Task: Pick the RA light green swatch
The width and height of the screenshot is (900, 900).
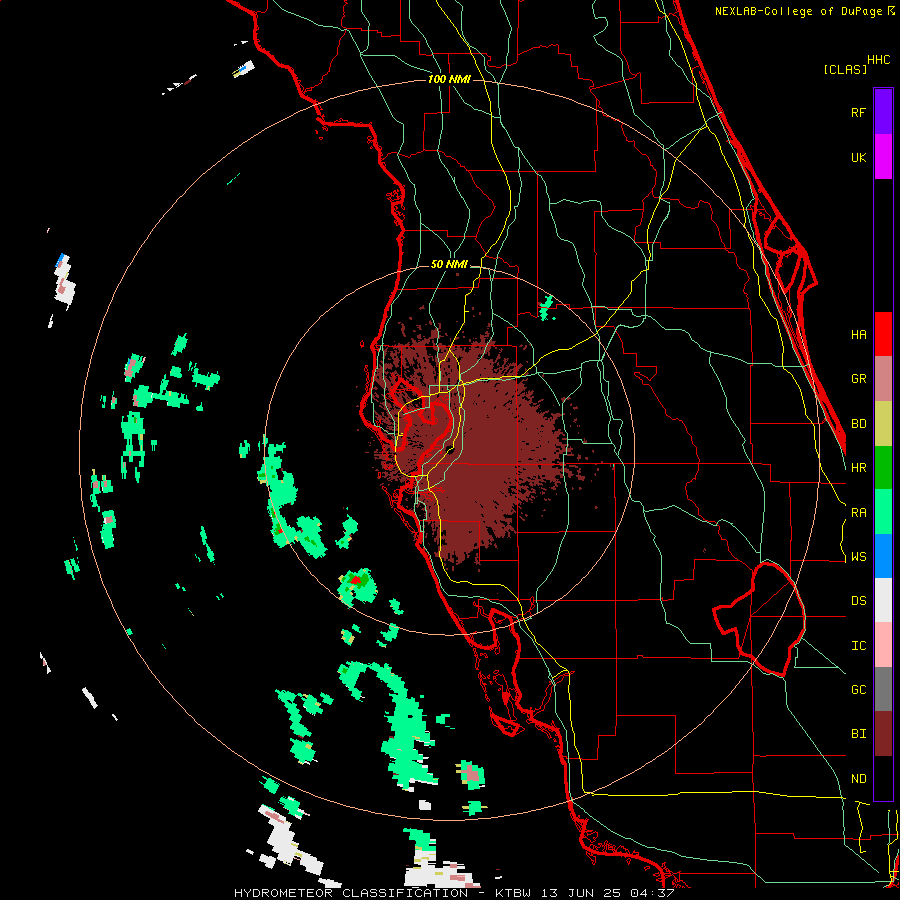Action: coord(883,512)
